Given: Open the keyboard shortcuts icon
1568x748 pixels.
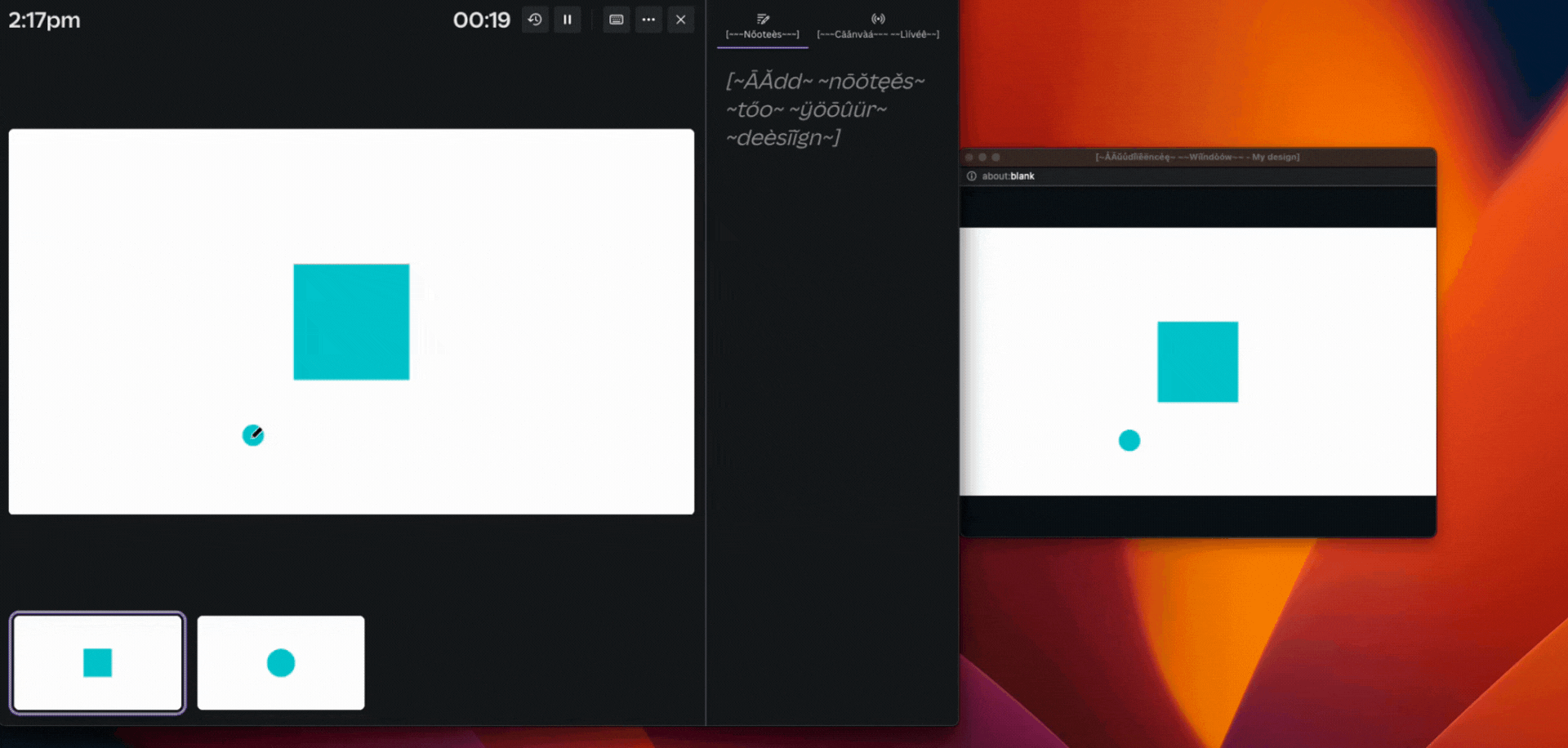Looking at the screenshot, I should pyautogui.click(x=617, y=20).
